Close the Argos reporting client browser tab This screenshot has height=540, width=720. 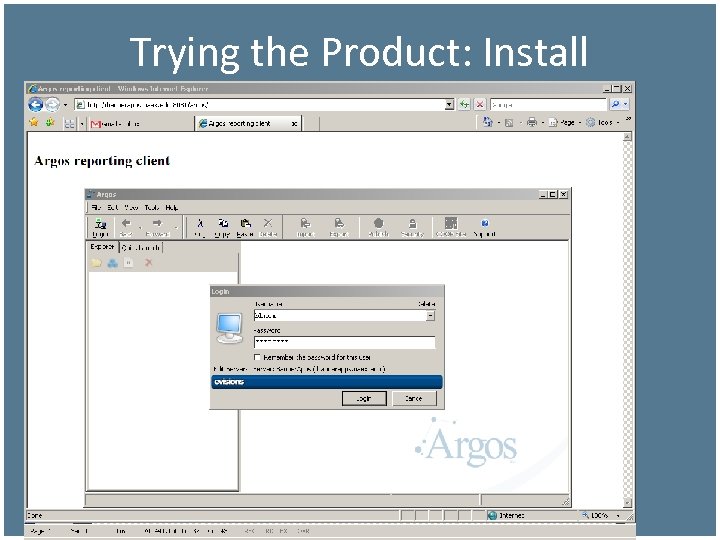pyautogui.click(x=294, y=124)
